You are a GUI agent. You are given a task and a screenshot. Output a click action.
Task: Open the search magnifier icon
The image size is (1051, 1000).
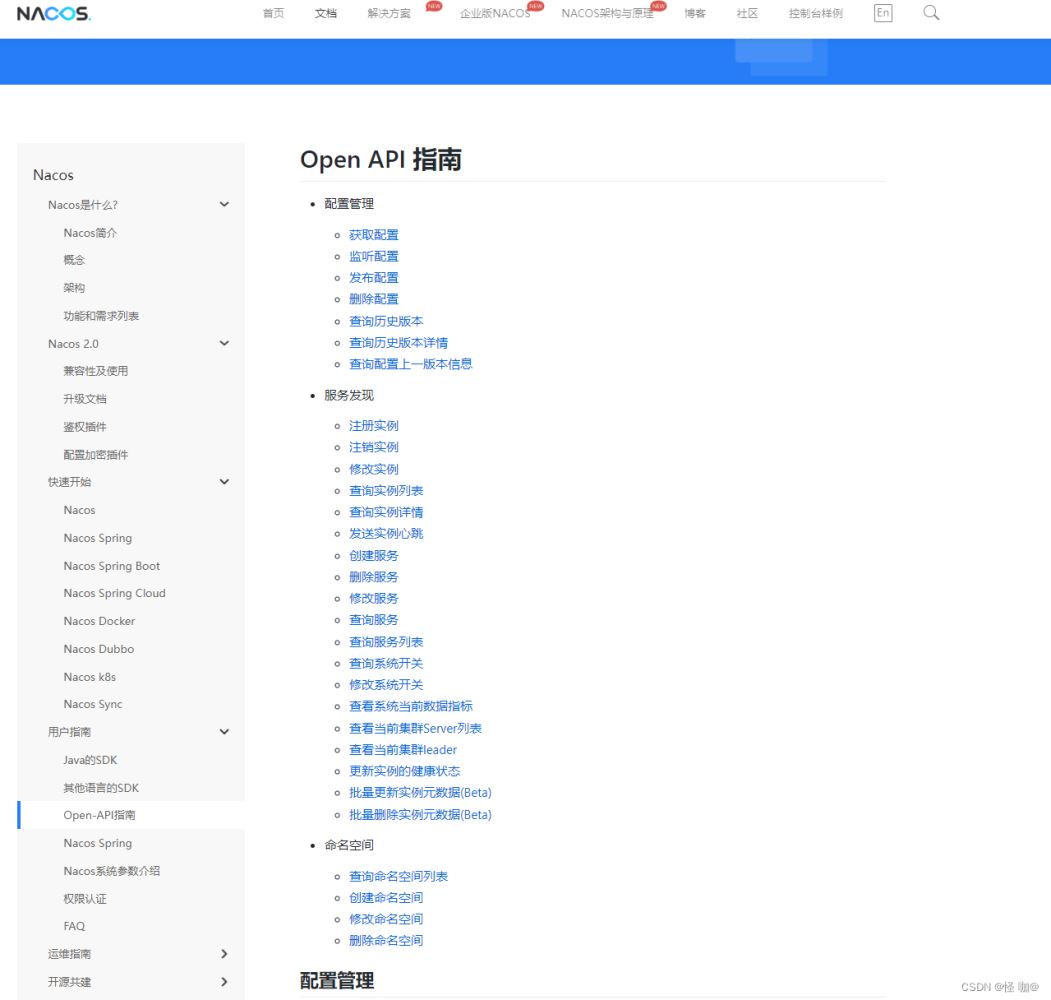pyautogui.click(x=931, y=13)
